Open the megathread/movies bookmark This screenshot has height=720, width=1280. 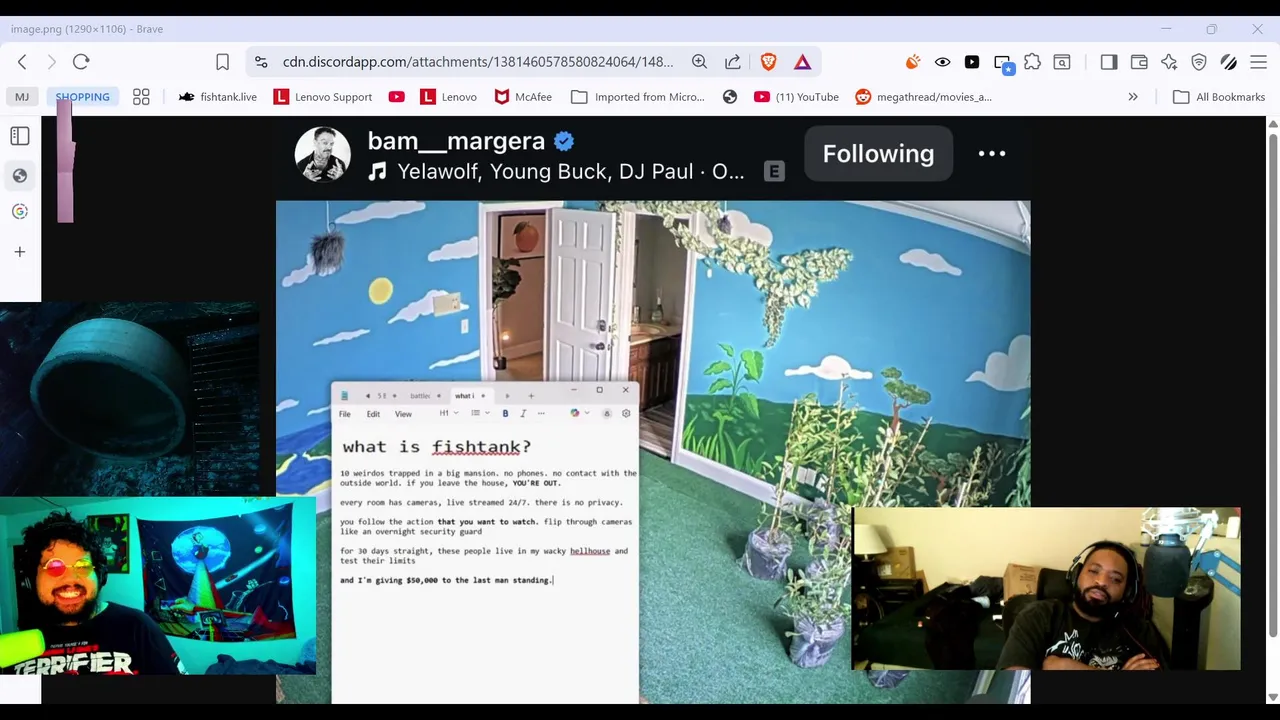923,97
